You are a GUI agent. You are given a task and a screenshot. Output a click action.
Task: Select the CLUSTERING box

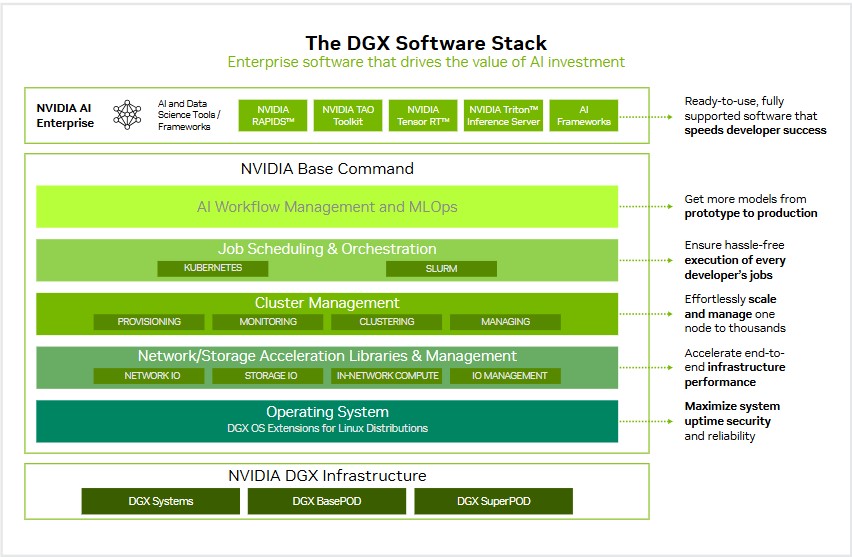tap(386, 322)
